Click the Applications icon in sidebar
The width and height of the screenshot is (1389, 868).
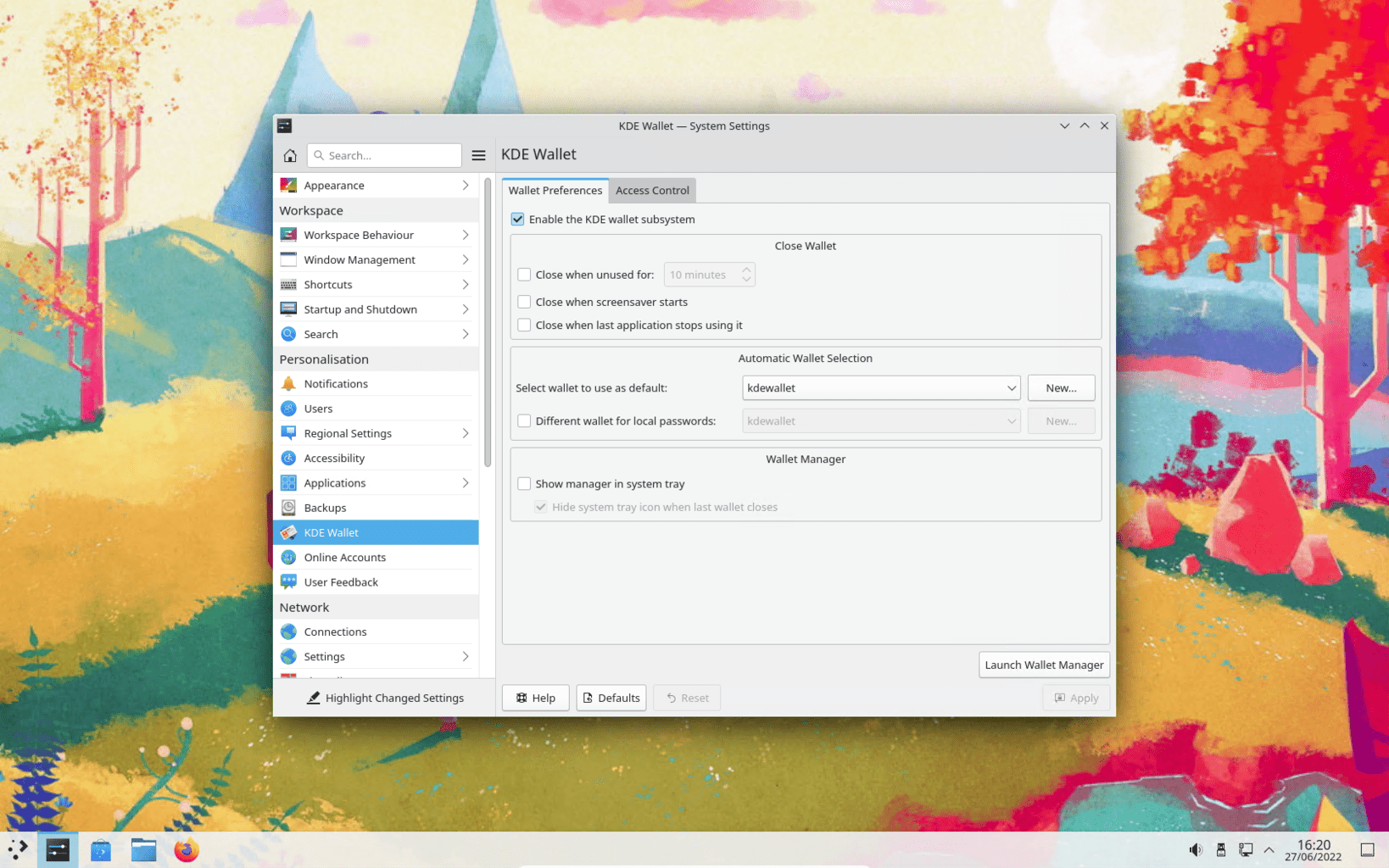[x=288, y=482]
